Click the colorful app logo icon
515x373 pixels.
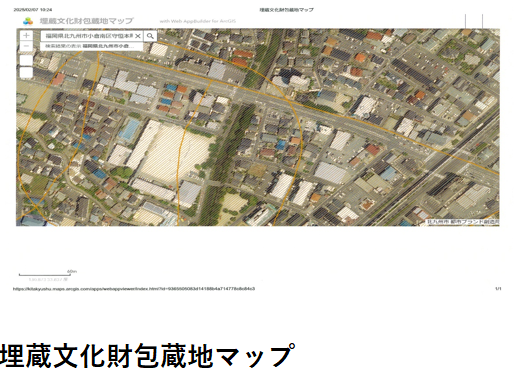pyautogui.click(x=28, y=21)
